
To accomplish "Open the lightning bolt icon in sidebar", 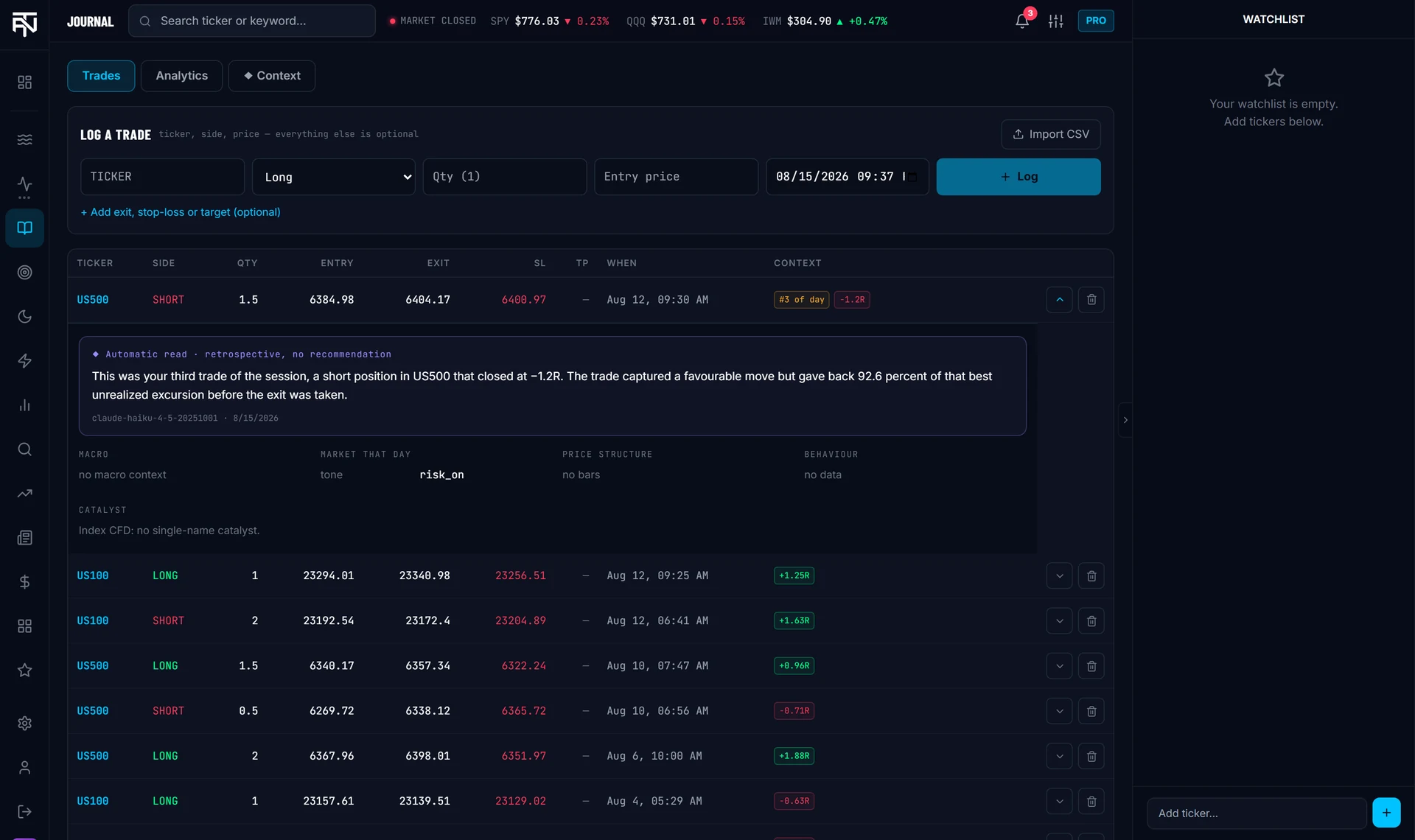I will tap(24, 361).
